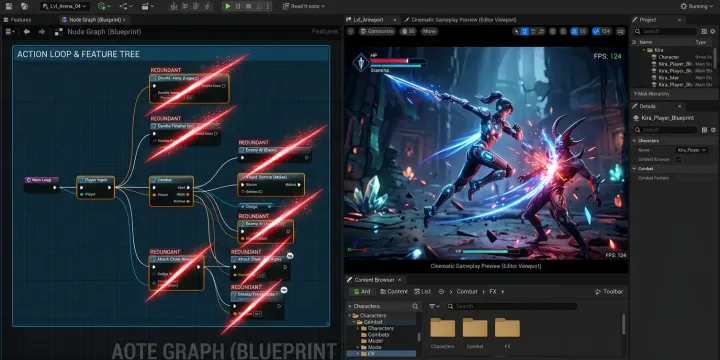The width and height of the screenshot is (720, 360).
Task: Click the Comsontbe view mode button
Action: [377, 31]
